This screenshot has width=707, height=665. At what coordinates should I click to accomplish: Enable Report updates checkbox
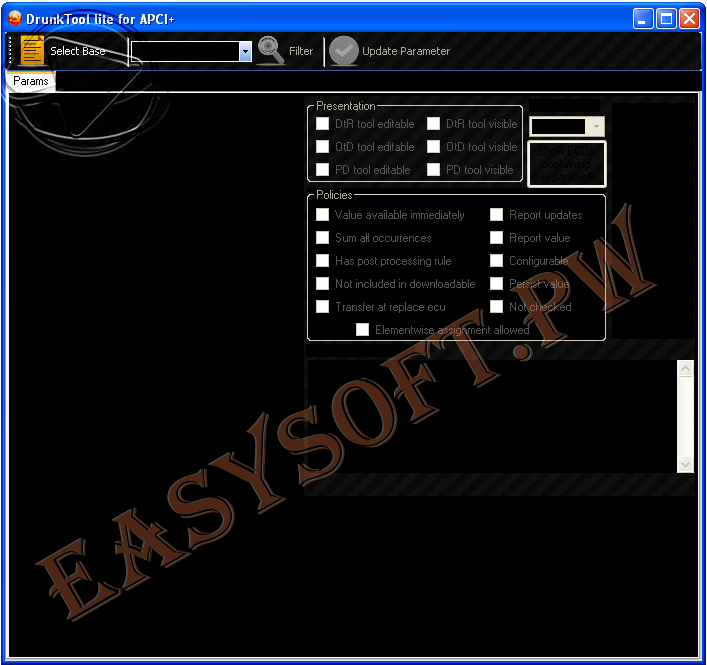point(496,215)
